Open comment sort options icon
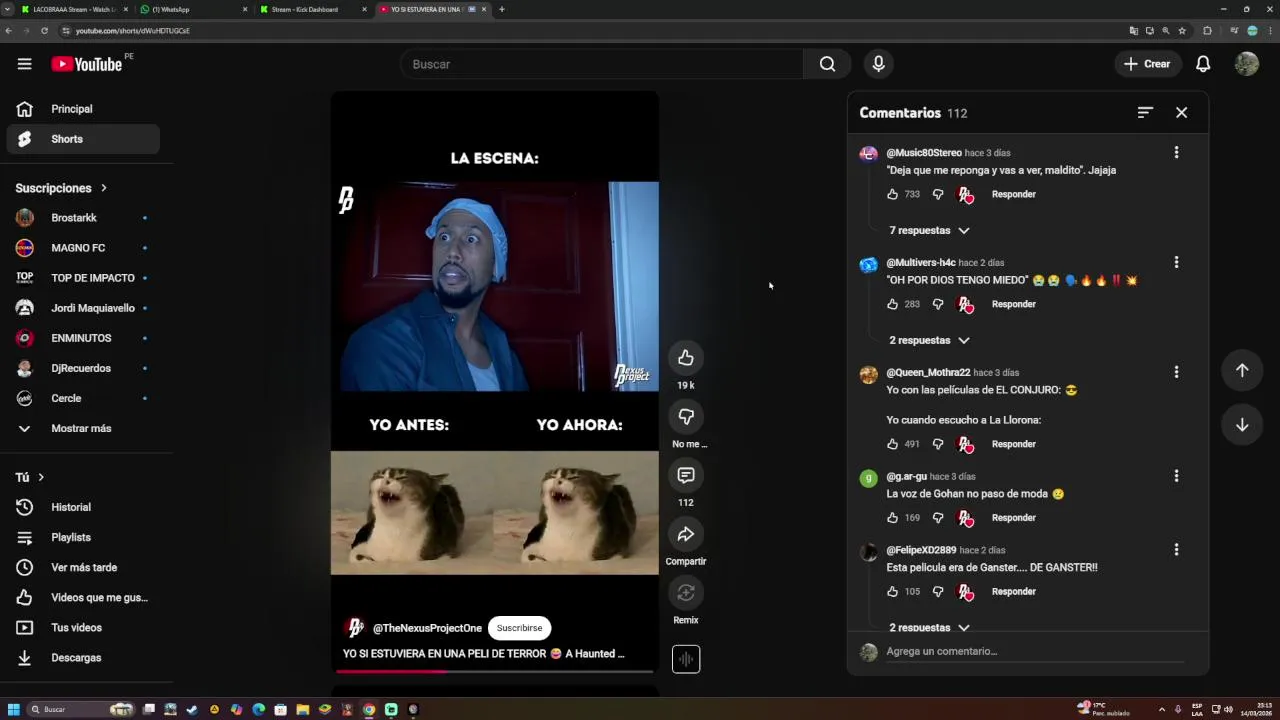 1145,113
